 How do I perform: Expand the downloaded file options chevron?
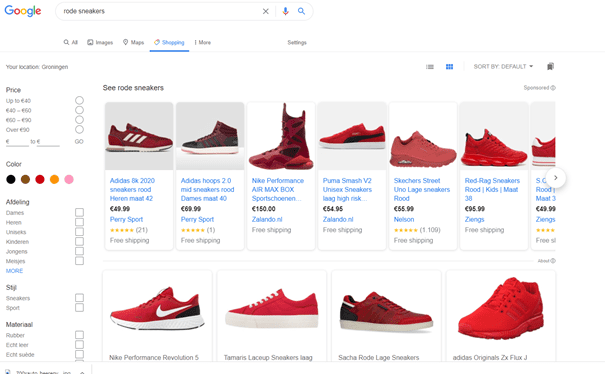[82, 372]
